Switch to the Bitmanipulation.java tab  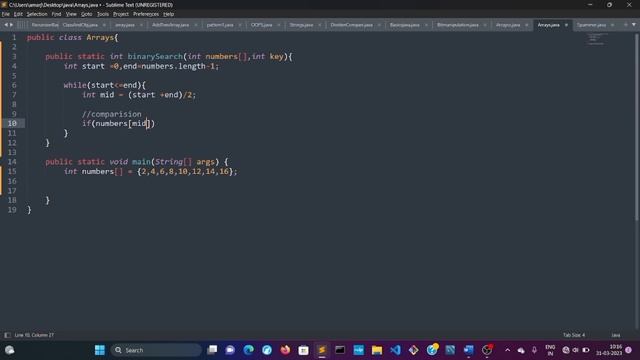coord(458,25)
